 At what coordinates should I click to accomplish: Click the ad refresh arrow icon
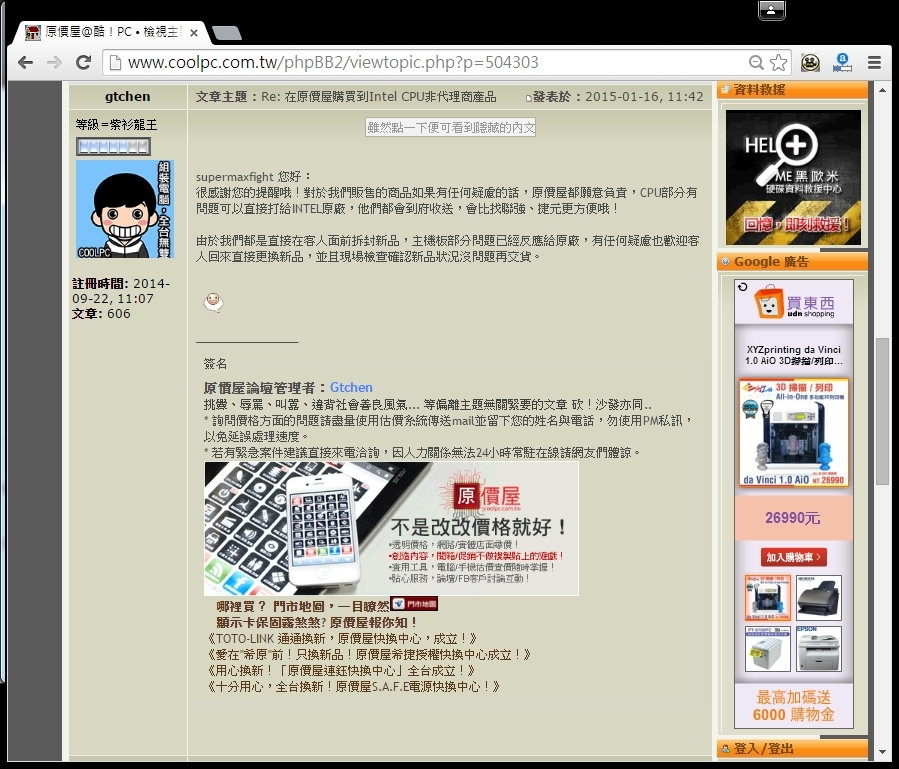(x=742, y=287)
